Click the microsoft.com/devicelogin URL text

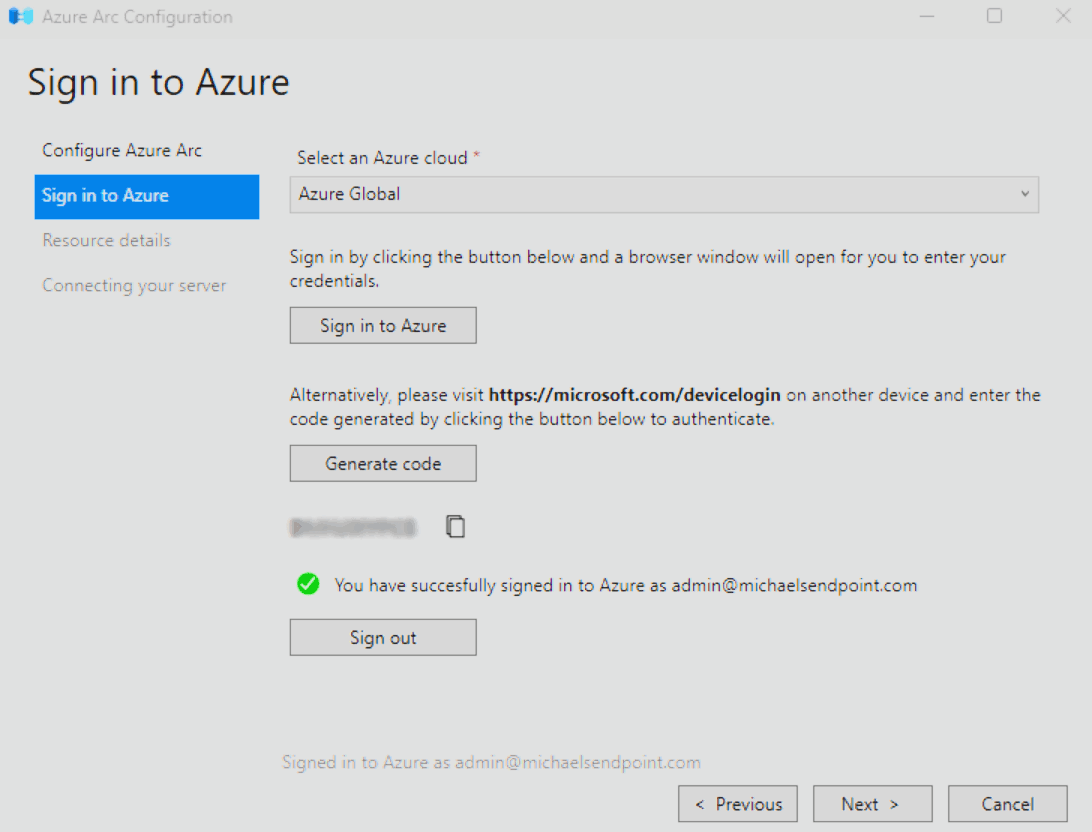click(634, 395)
